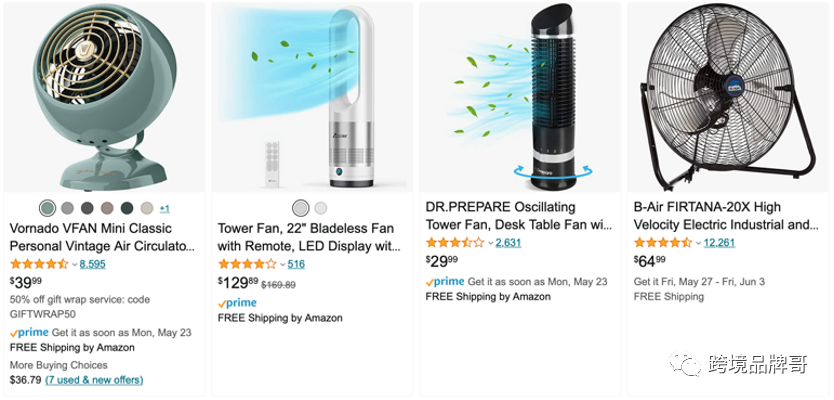Select the selected green Vornado color swatch
Screen dimensions: 834x400
pos(47,208)
